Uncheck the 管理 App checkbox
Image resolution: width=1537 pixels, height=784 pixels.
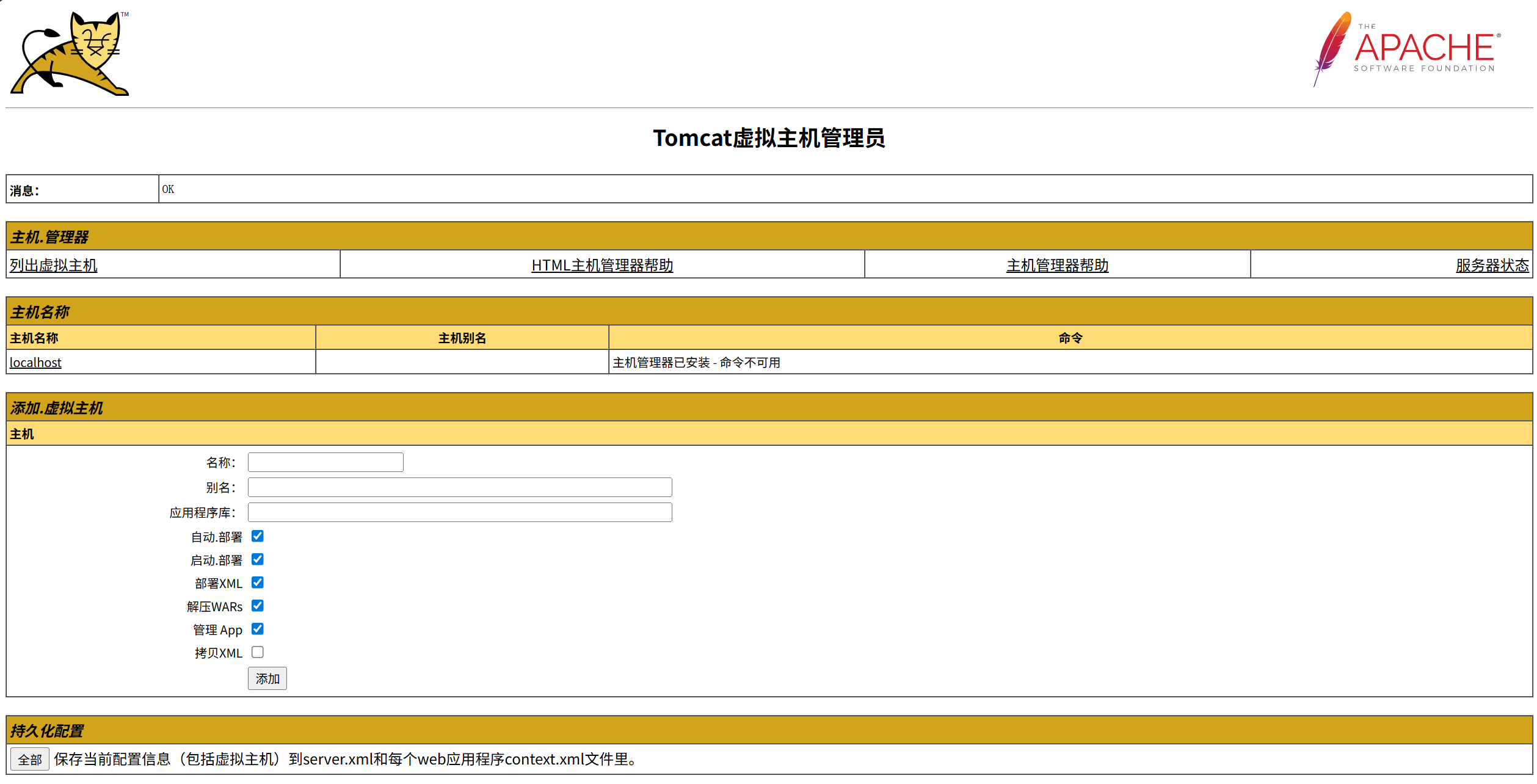[x=258, y=629]
